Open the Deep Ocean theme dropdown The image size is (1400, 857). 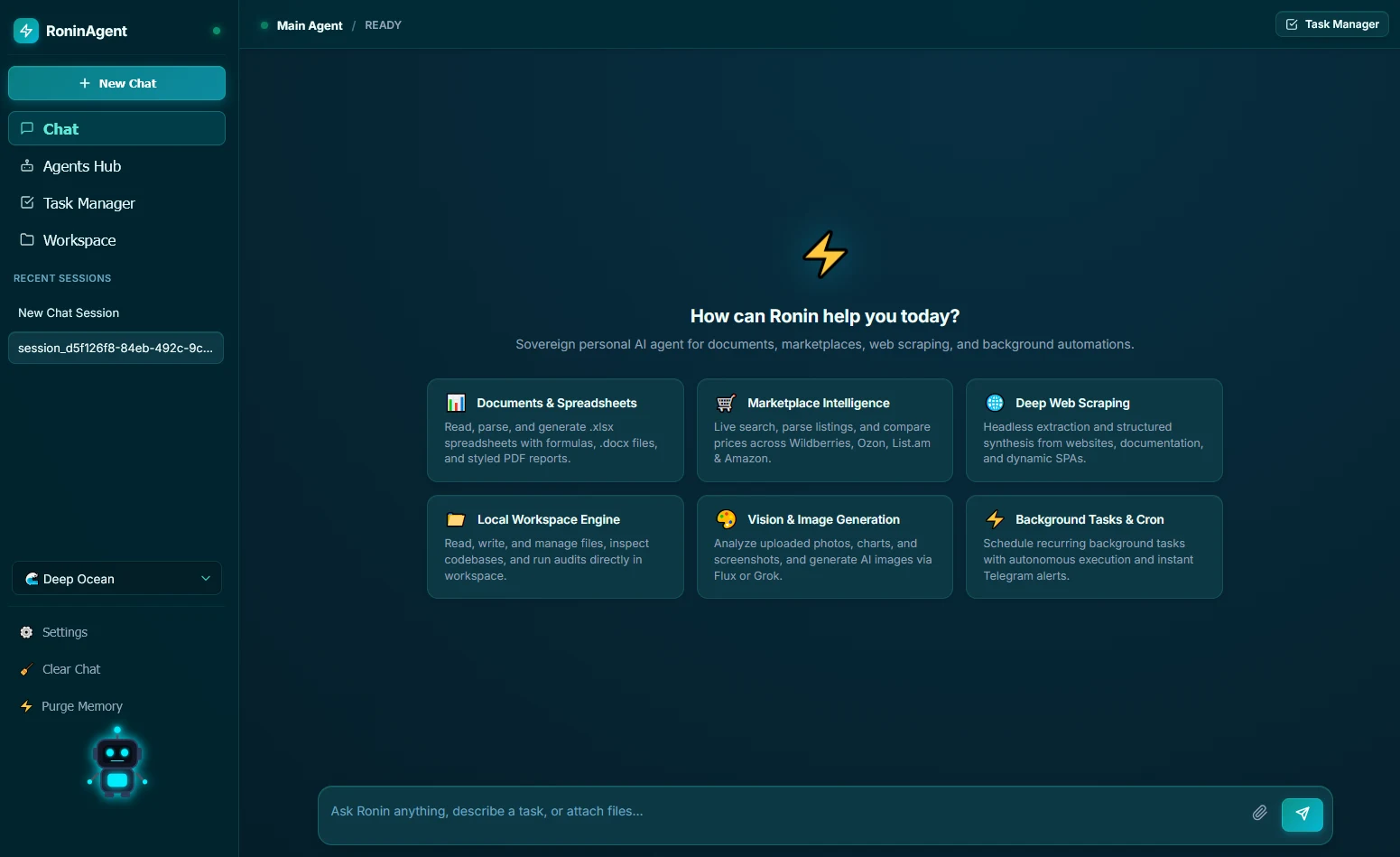point(117,579)
